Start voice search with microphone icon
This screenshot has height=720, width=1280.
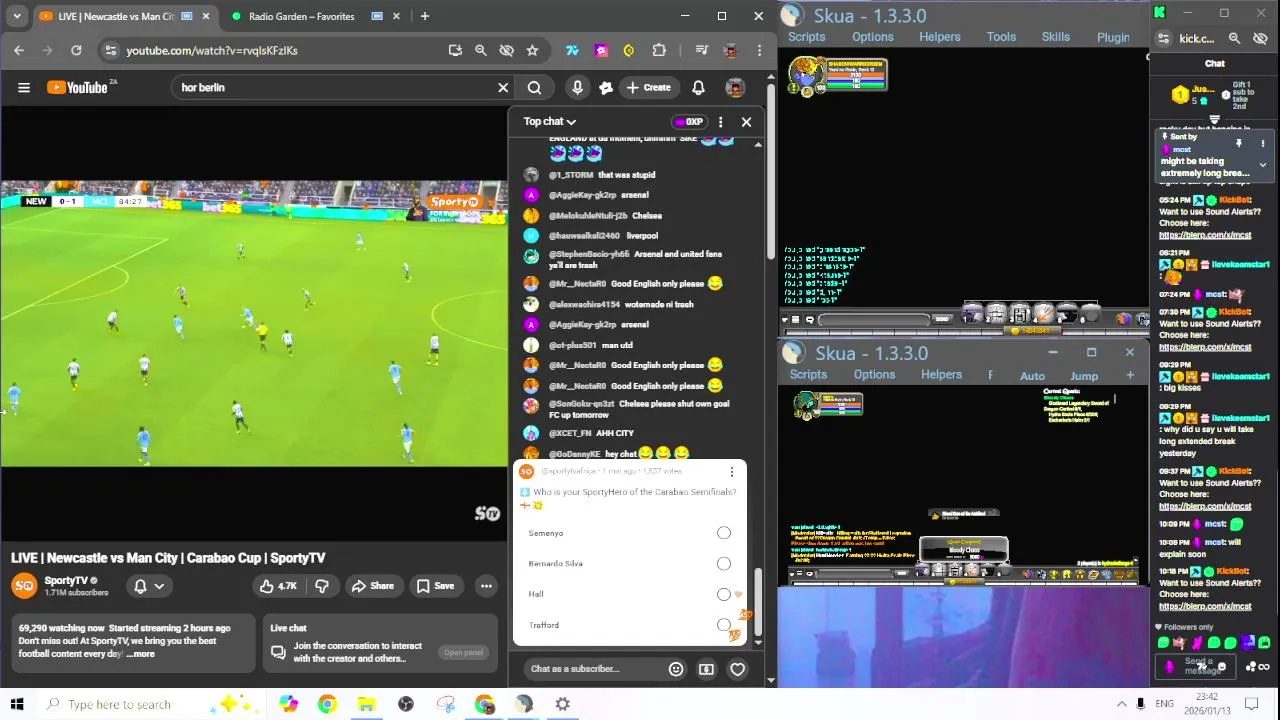pos(577,88)
